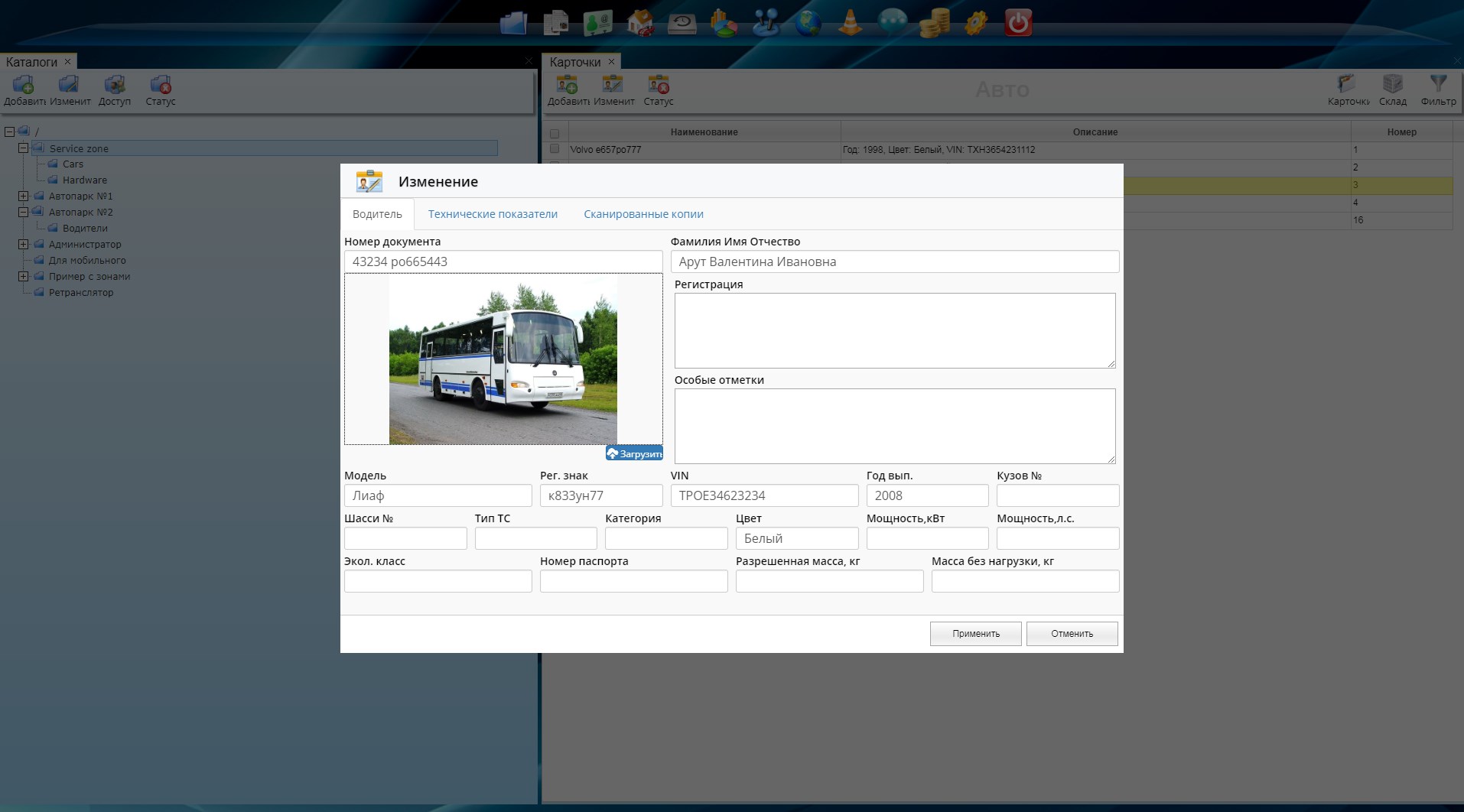Open the chat speech bubble icon
Image resolution: width=1464 pixels, height=812 pixels.
click(892, 23)
